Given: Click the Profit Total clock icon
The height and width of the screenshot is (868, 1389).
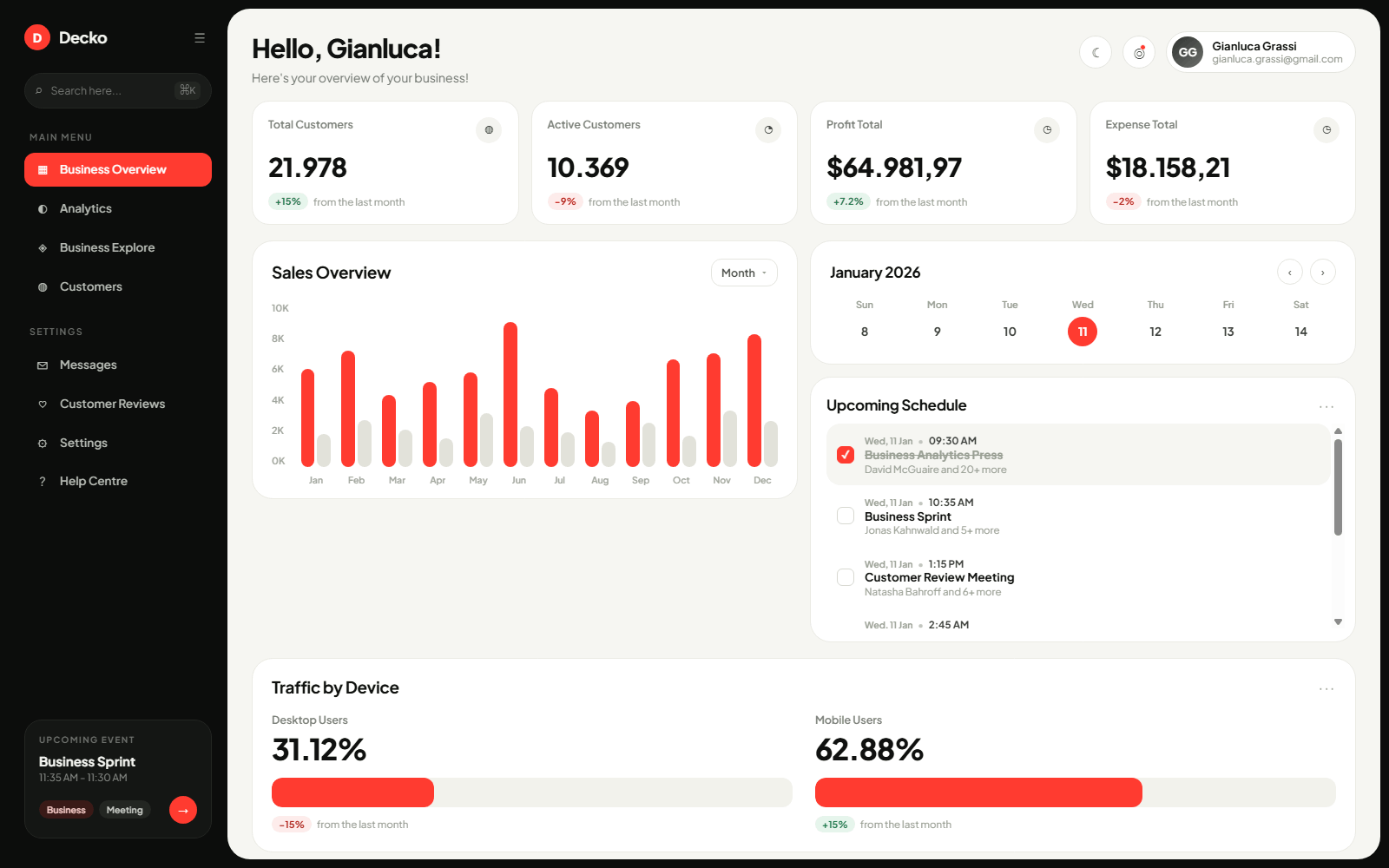Looking at the screenshot, I should tap(1047, 130).
